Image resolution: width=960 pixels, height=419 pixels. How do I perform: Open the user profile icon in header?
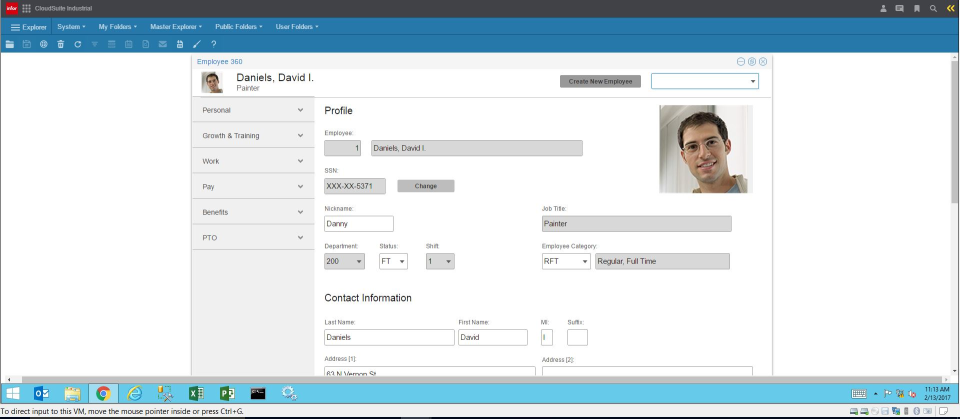[883, 8]
